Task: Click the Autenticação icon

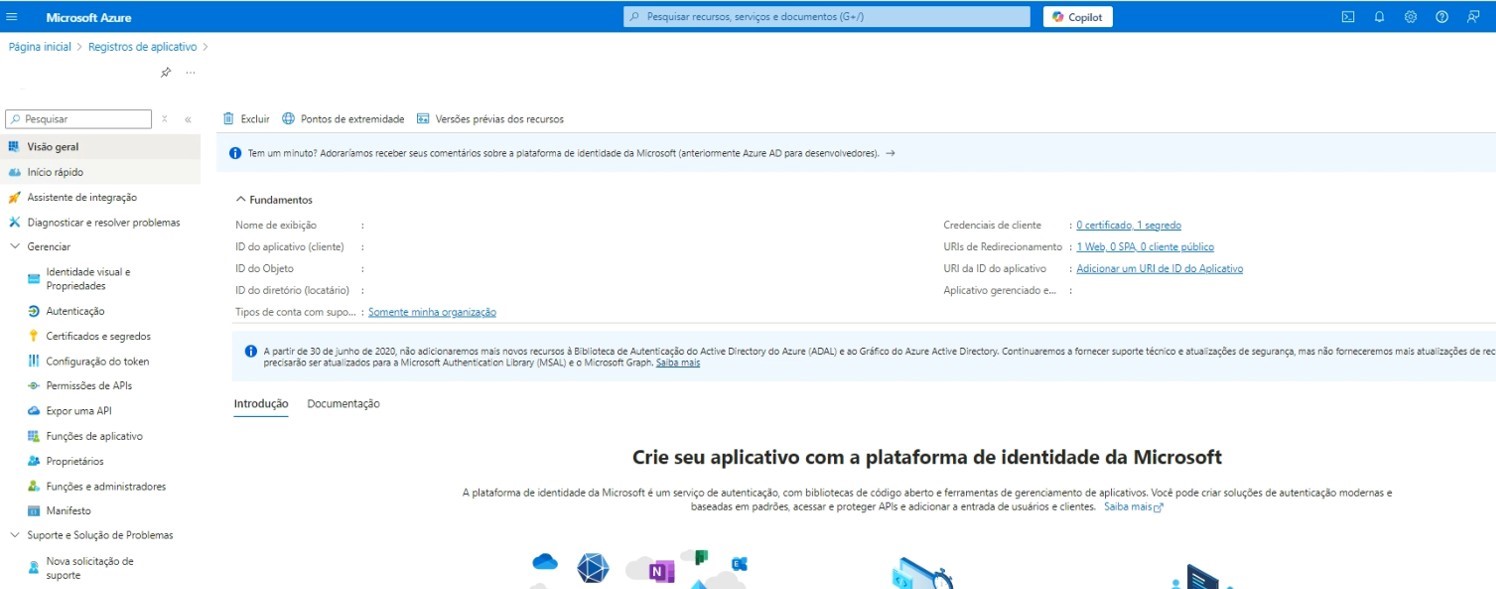Action: 34,311
